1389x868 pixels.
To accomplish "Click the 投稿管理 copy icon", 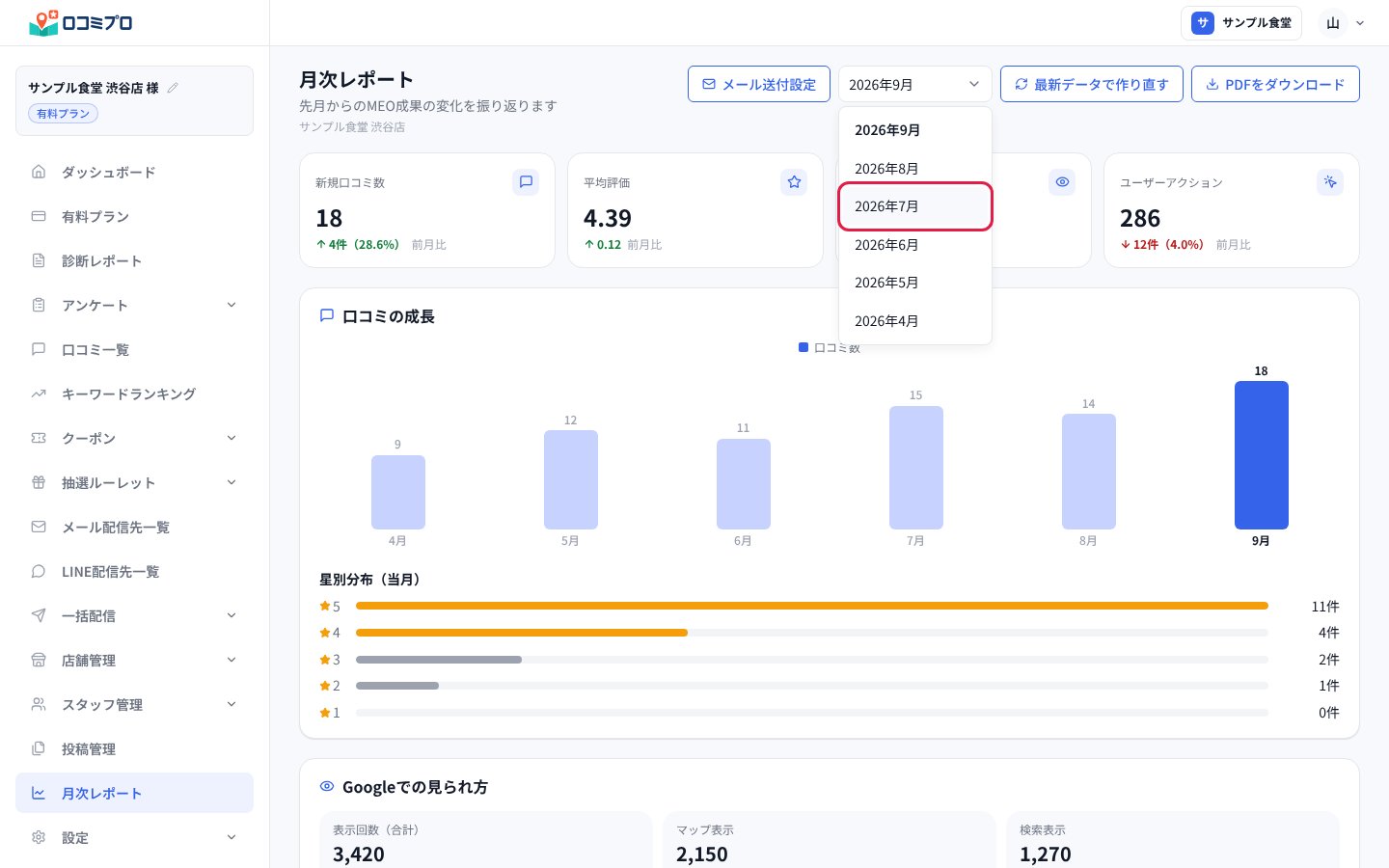I will click(39, 748).
